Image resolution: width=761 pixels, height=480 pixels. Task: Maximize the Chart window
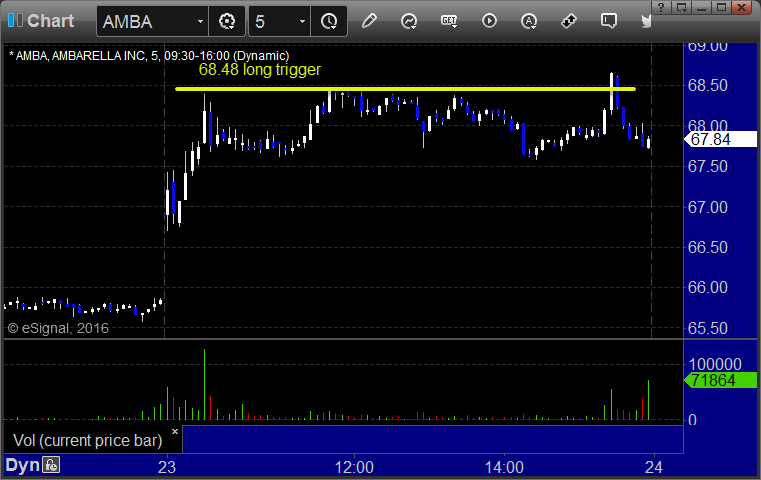(721, 7)
